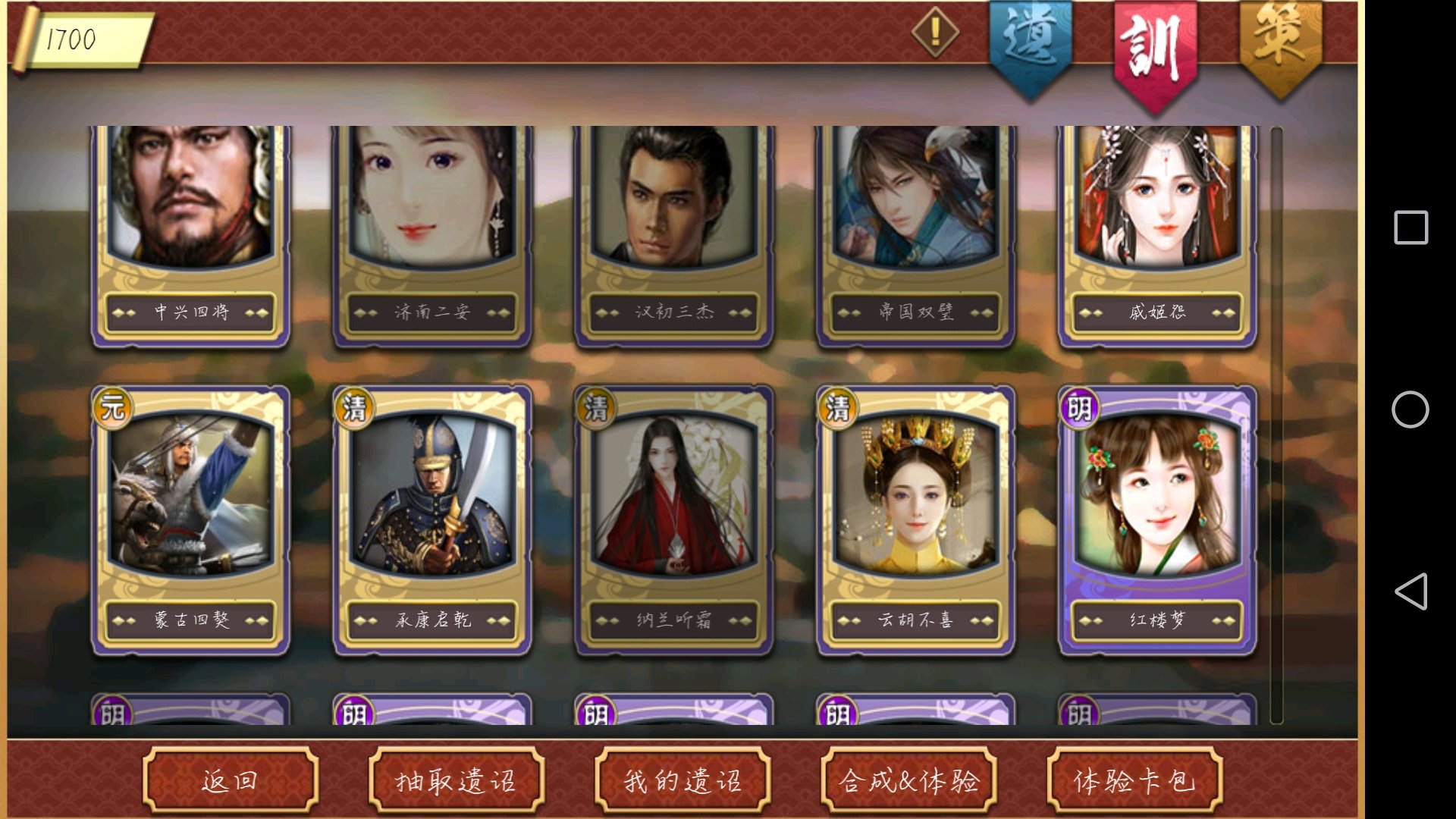Image resolution: width=1456 pixels, height=819 pixels.
Task: Click the 明 badge on 红楼梦 card
Action: click(x=1079, y=408)
